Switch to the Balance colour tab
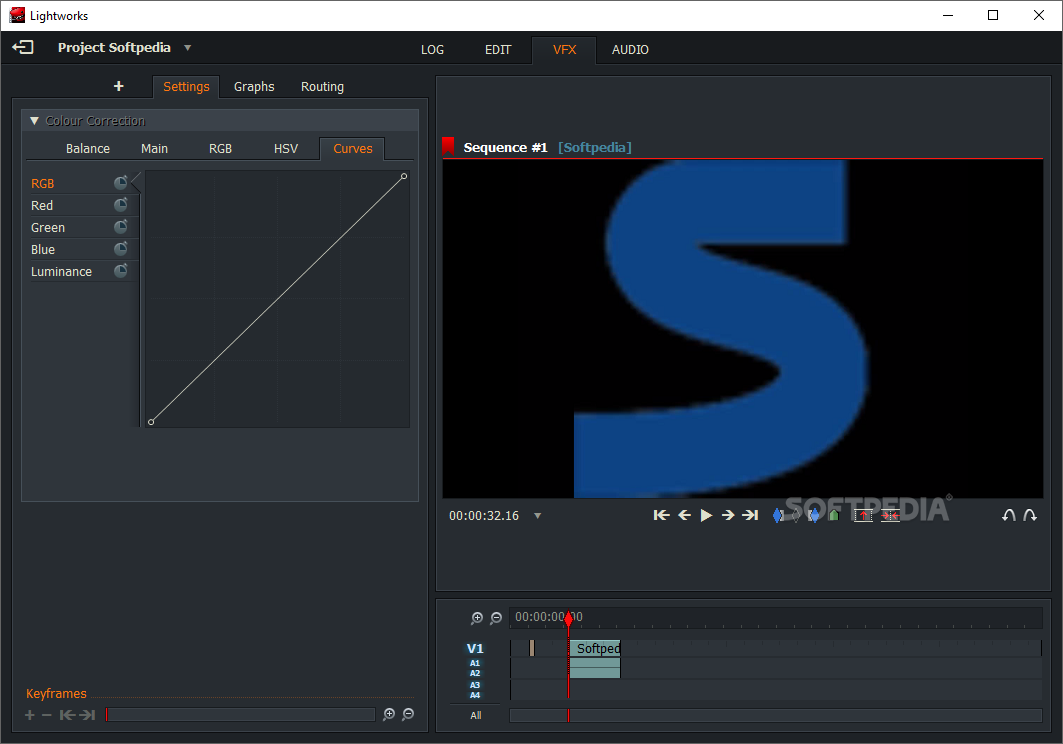 click(x=87, y=149)
